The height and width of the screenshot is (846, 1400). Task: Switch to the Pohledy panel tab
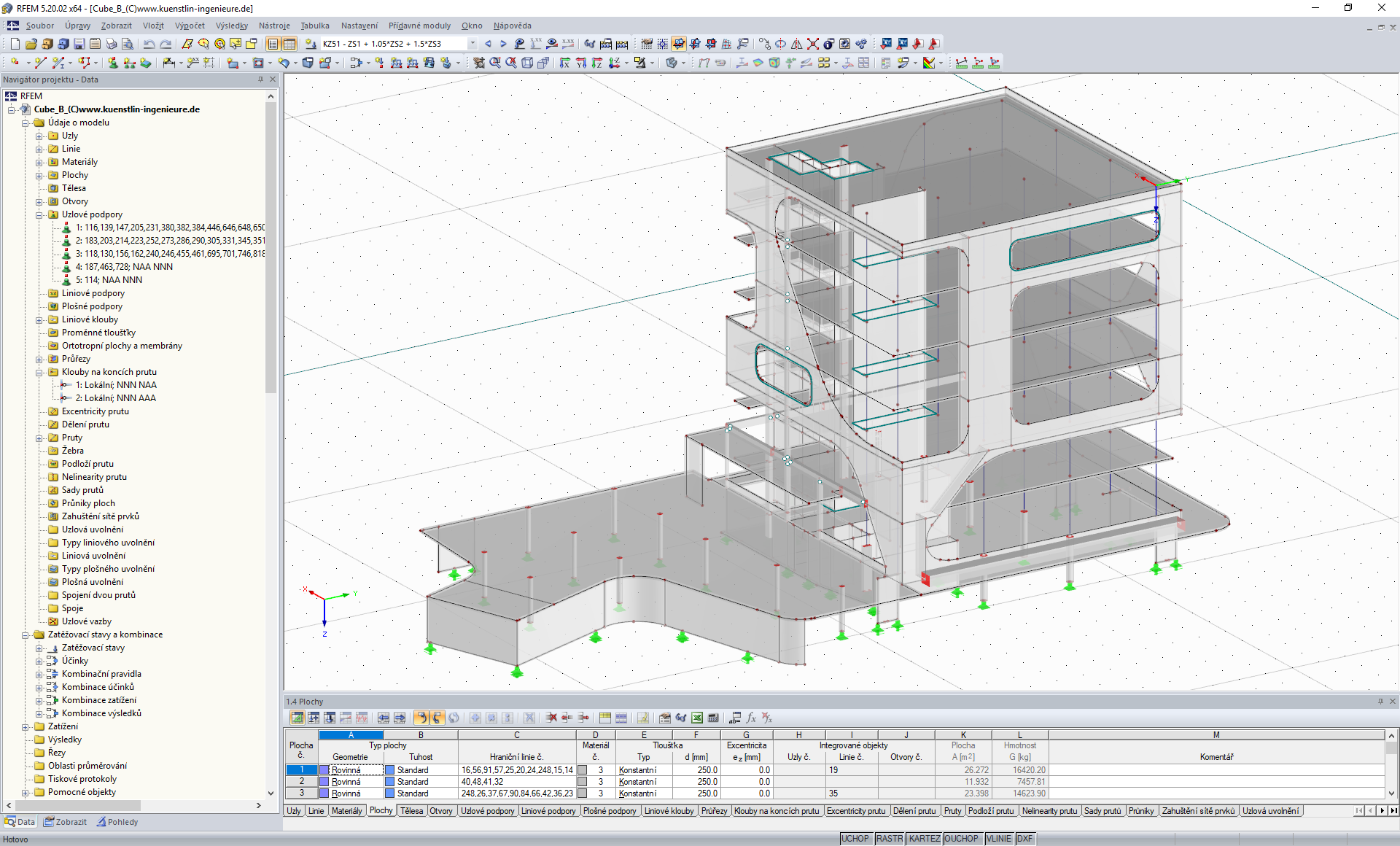pyautogui.click(x=117, y=822)
